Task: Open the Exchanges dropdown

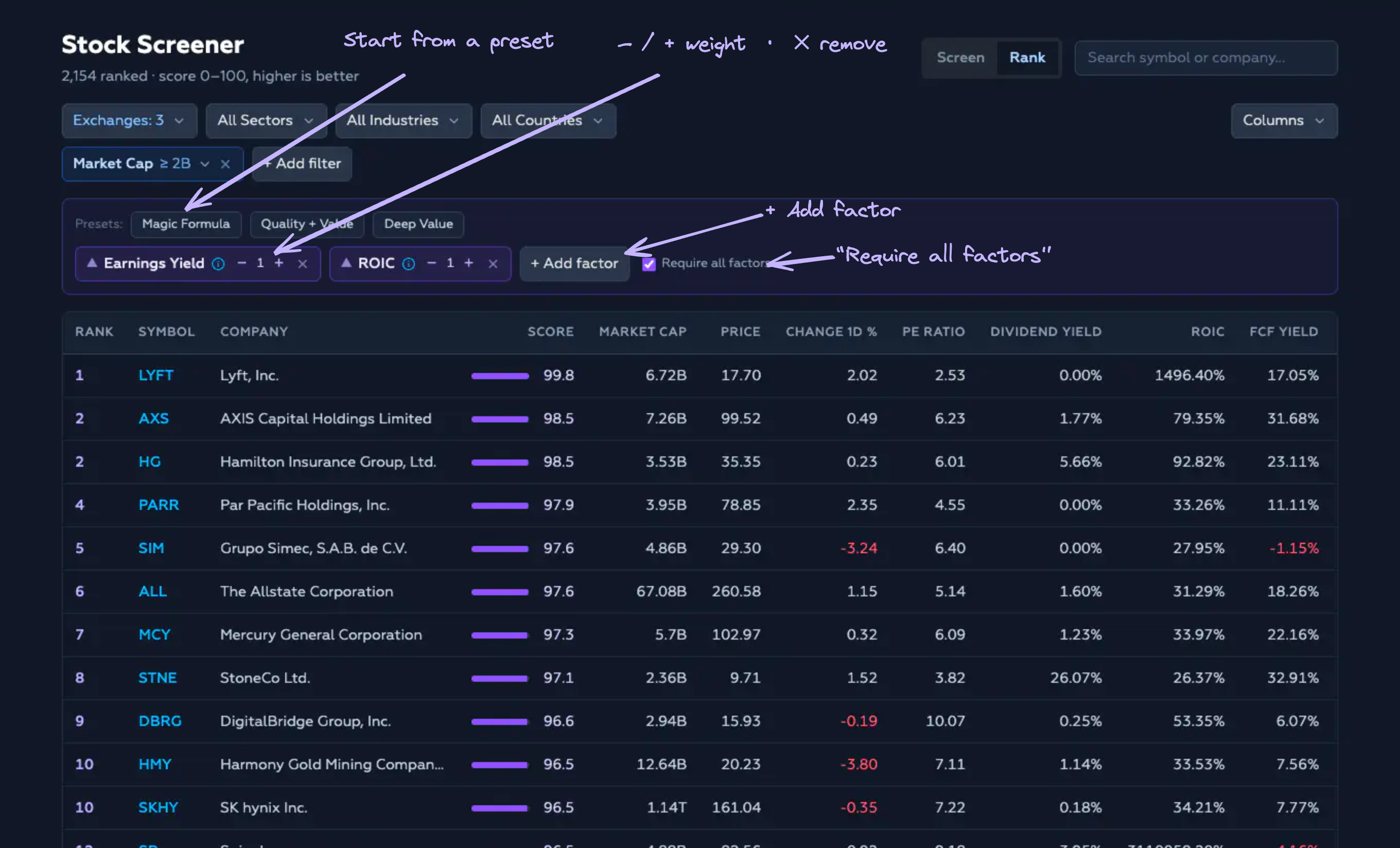Action: tap(130, 120)
